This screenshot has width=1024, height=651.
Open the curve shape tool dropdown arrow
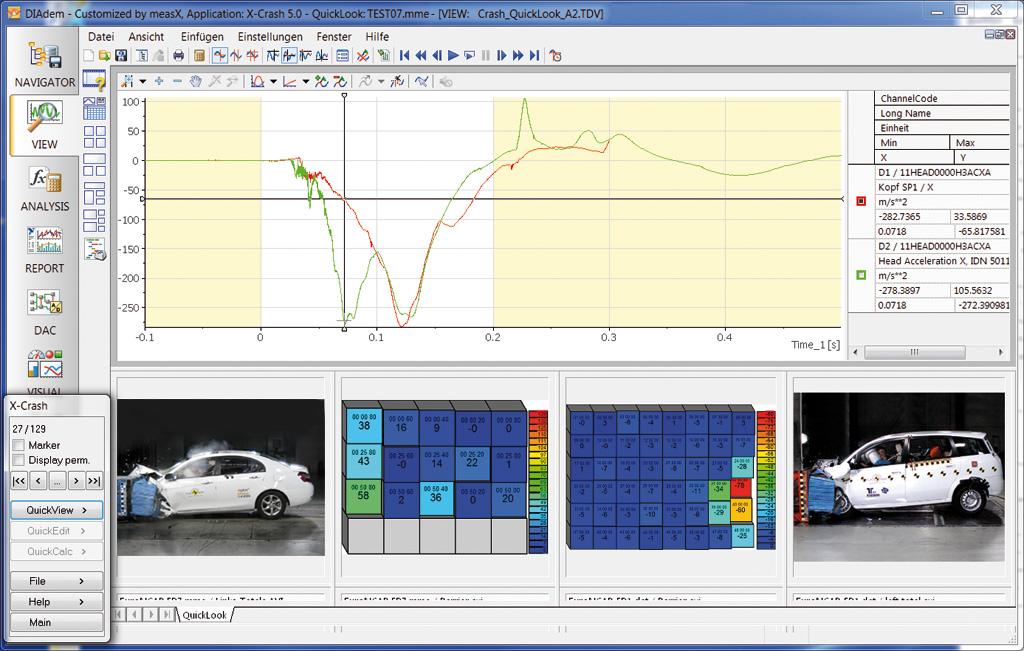[x=273, y=82]
